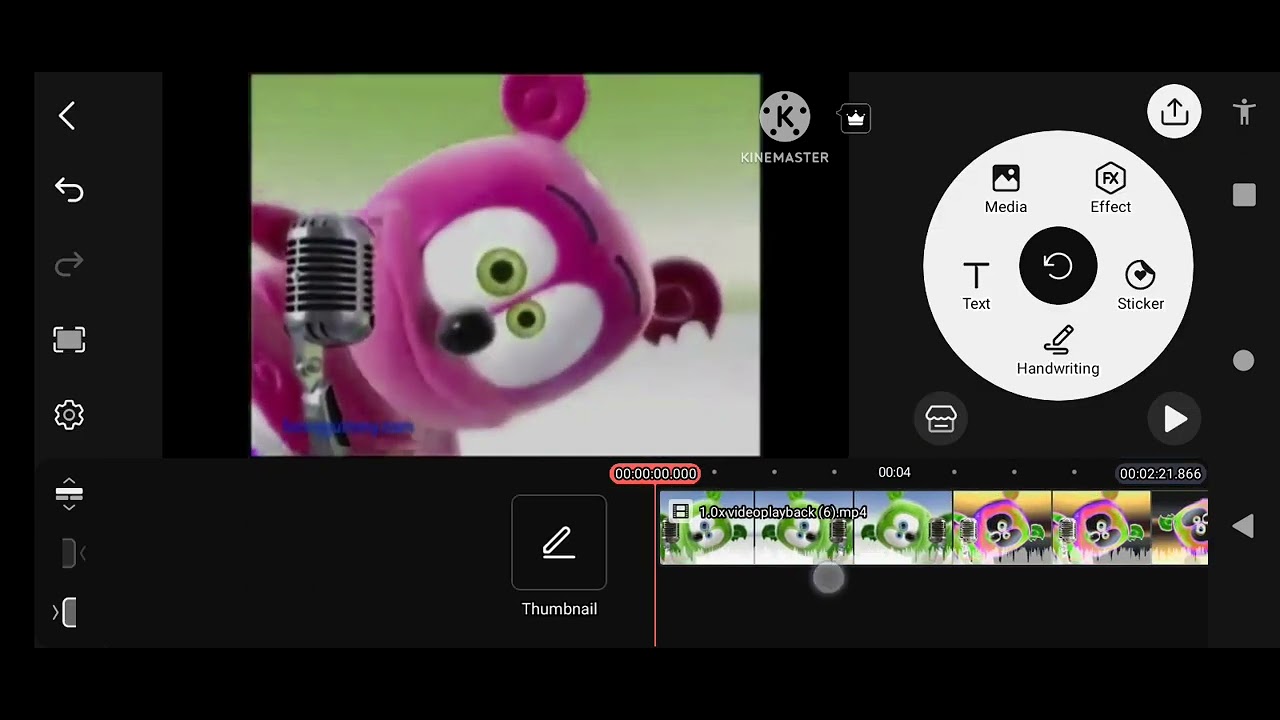Add a Handwriting layer
Screen dimensions: 1280x720
(1058, 351)
